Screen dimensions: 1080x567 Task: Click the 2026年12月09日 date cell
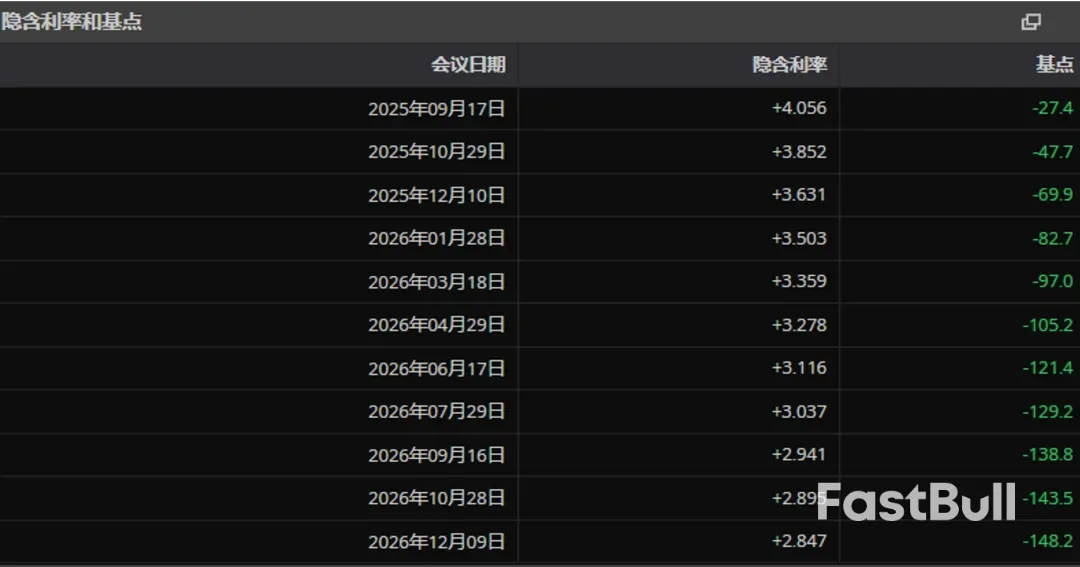coord(436,542)
